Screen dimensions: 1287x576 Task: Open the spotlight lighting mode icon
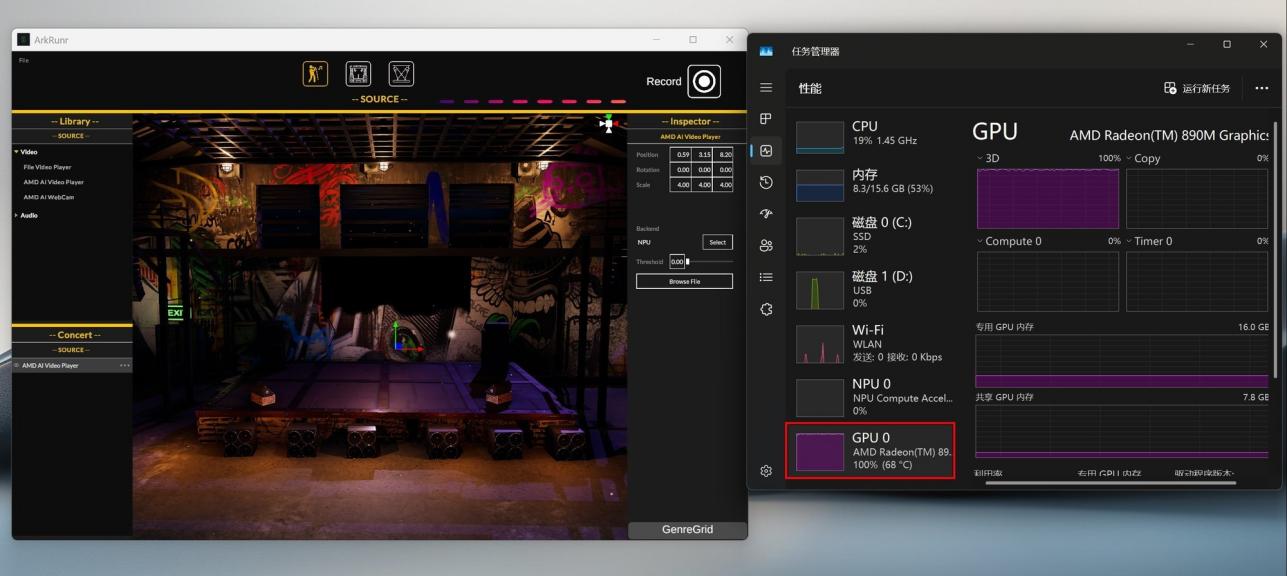401,74
